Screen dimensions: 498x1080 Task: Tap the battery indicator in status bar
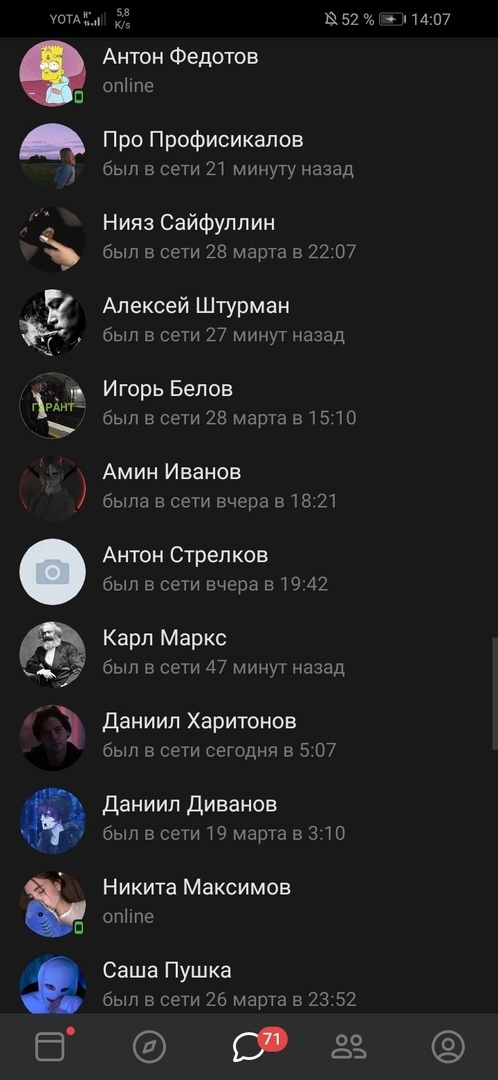pos(393,19)
